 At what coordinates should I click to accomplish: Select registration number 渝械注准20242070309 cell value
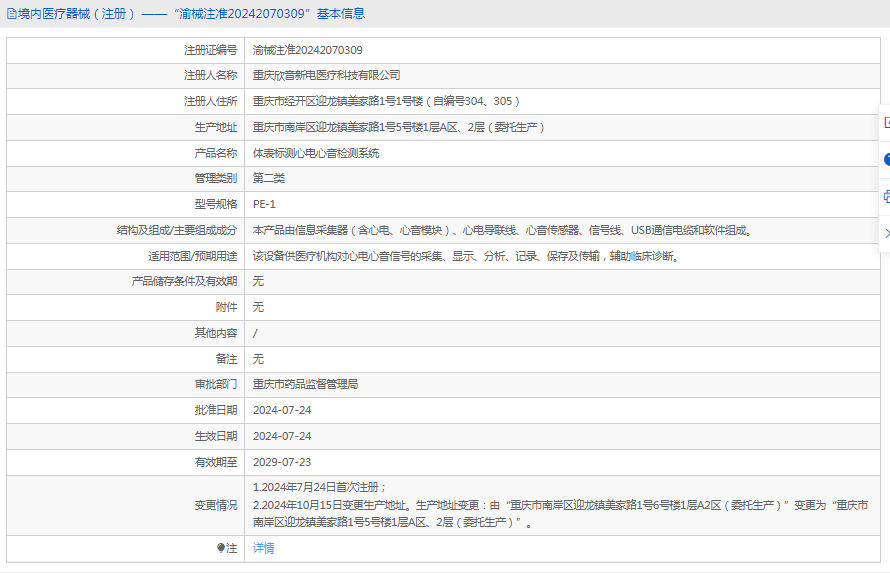(x=308, y=50)
